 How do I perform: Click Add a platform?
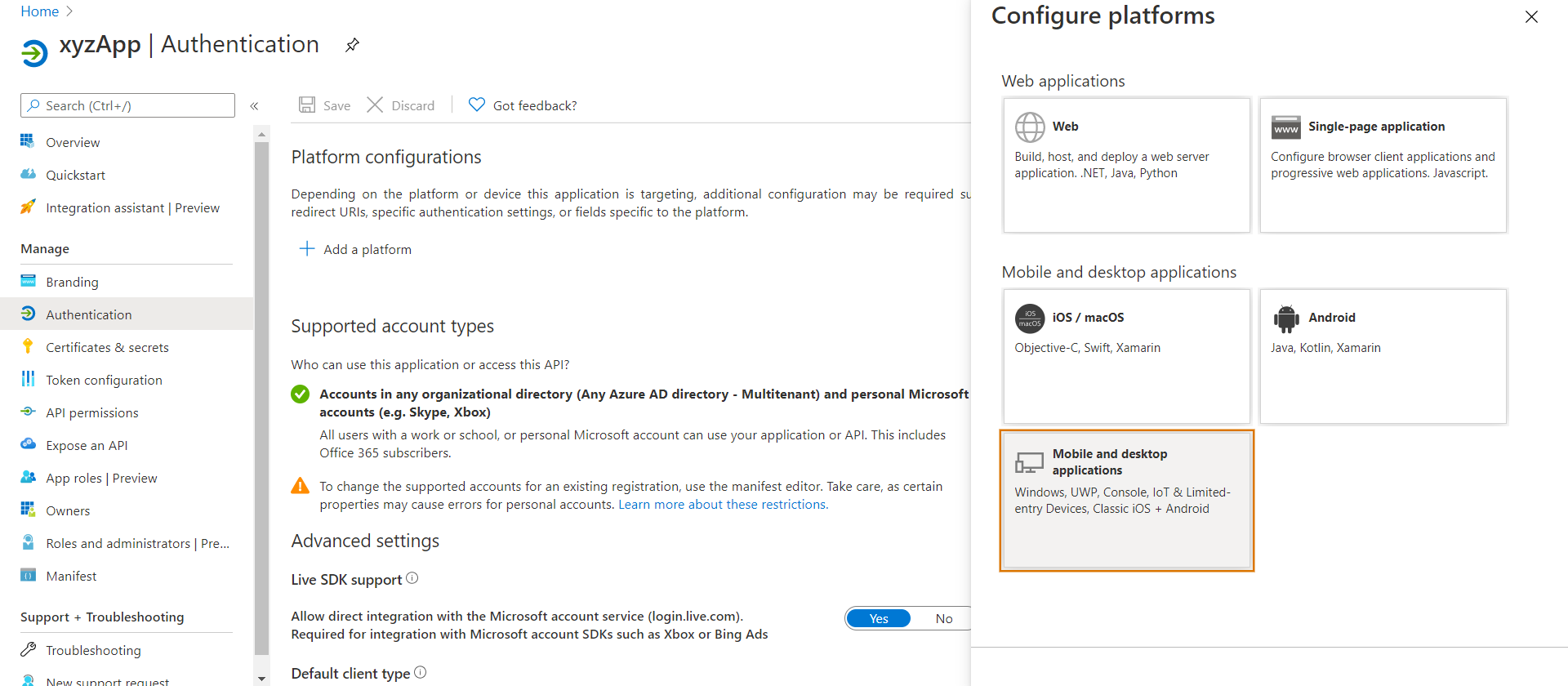355,249
